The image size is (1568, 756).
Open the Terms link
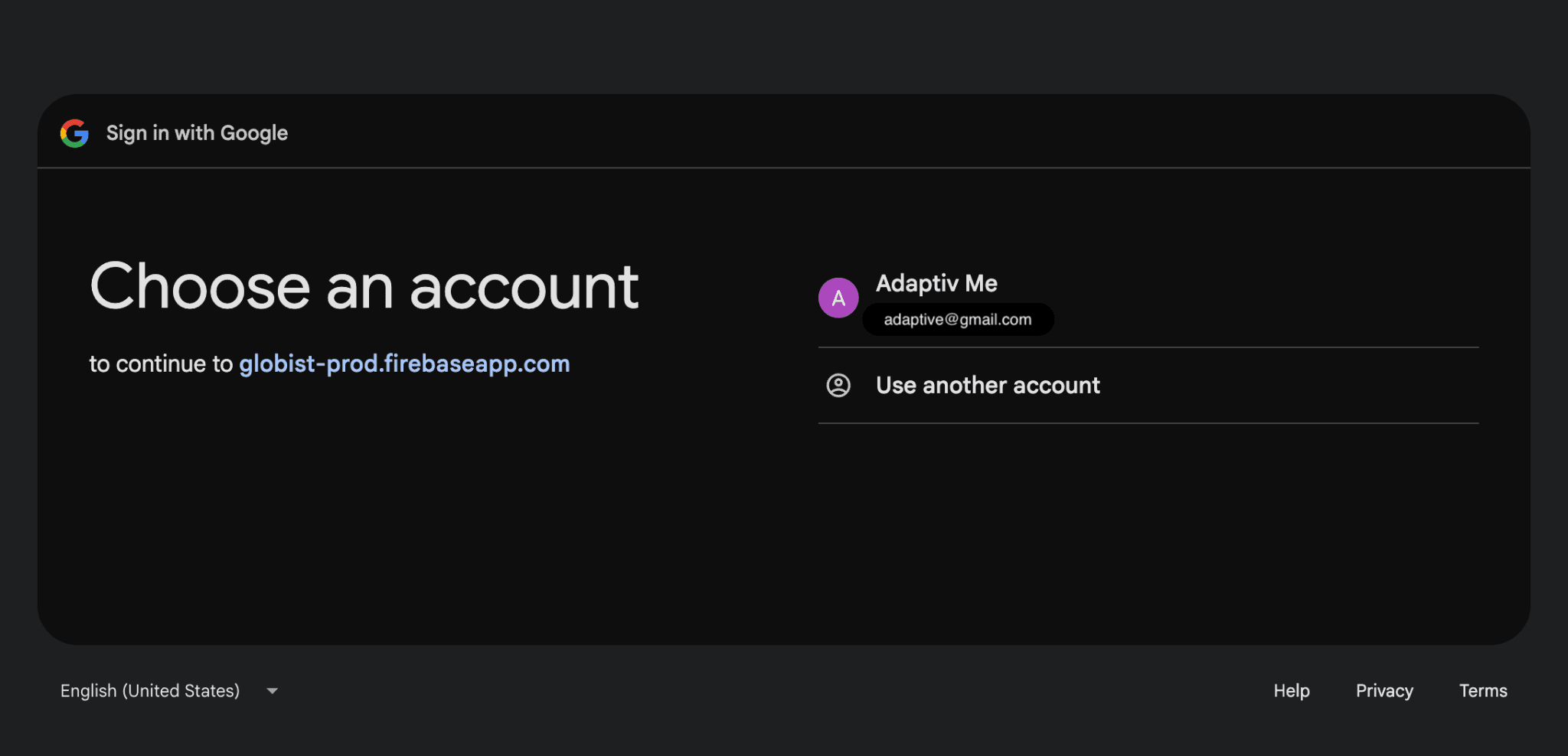[x=1483, y=691]
